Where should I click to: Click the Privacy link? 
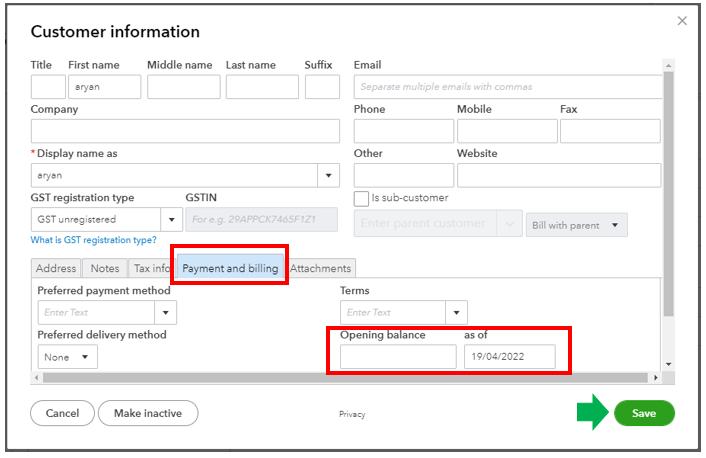click(352, 414)
